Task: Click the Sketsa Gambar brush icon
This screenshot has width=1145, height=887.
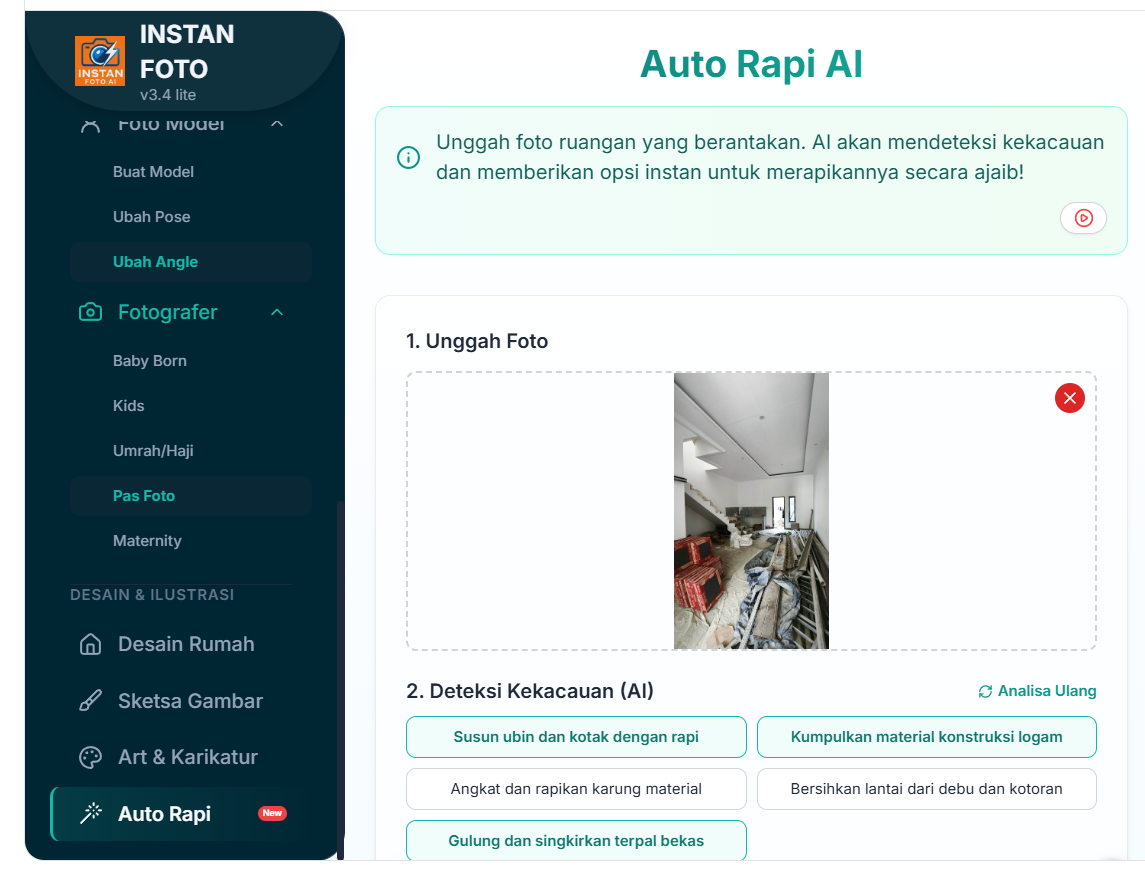Action: pyautogui.click(x=90, y=701)
